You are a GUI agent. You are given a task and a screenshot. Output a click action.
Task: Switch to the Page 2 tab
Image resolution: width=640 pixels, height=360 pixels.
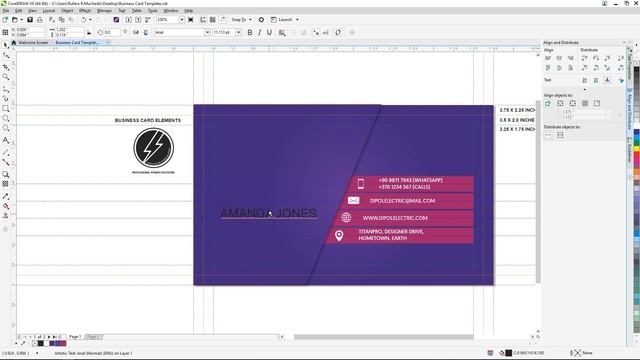[x=93, y=337]
